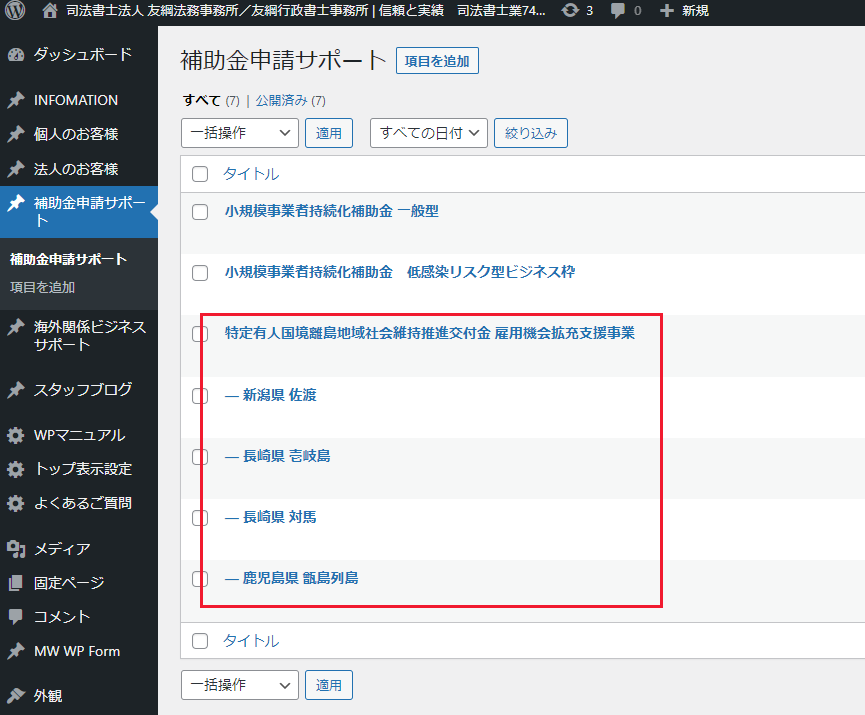865x715 pixels.
Task: Open the 個人のお客様 menu item
Action: (x=76, y=134)
